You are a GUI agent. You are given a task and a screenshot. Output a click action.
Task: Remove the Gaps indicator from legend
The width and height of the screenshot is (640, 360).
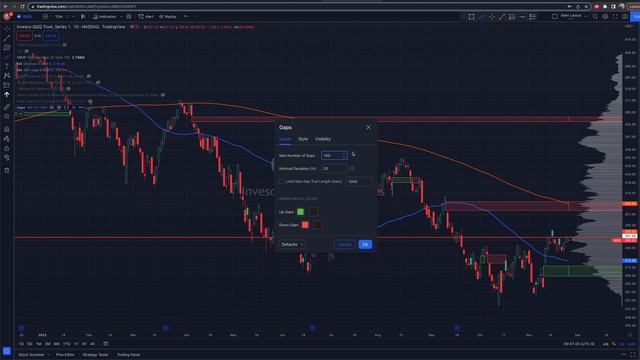tap(73, 107)
